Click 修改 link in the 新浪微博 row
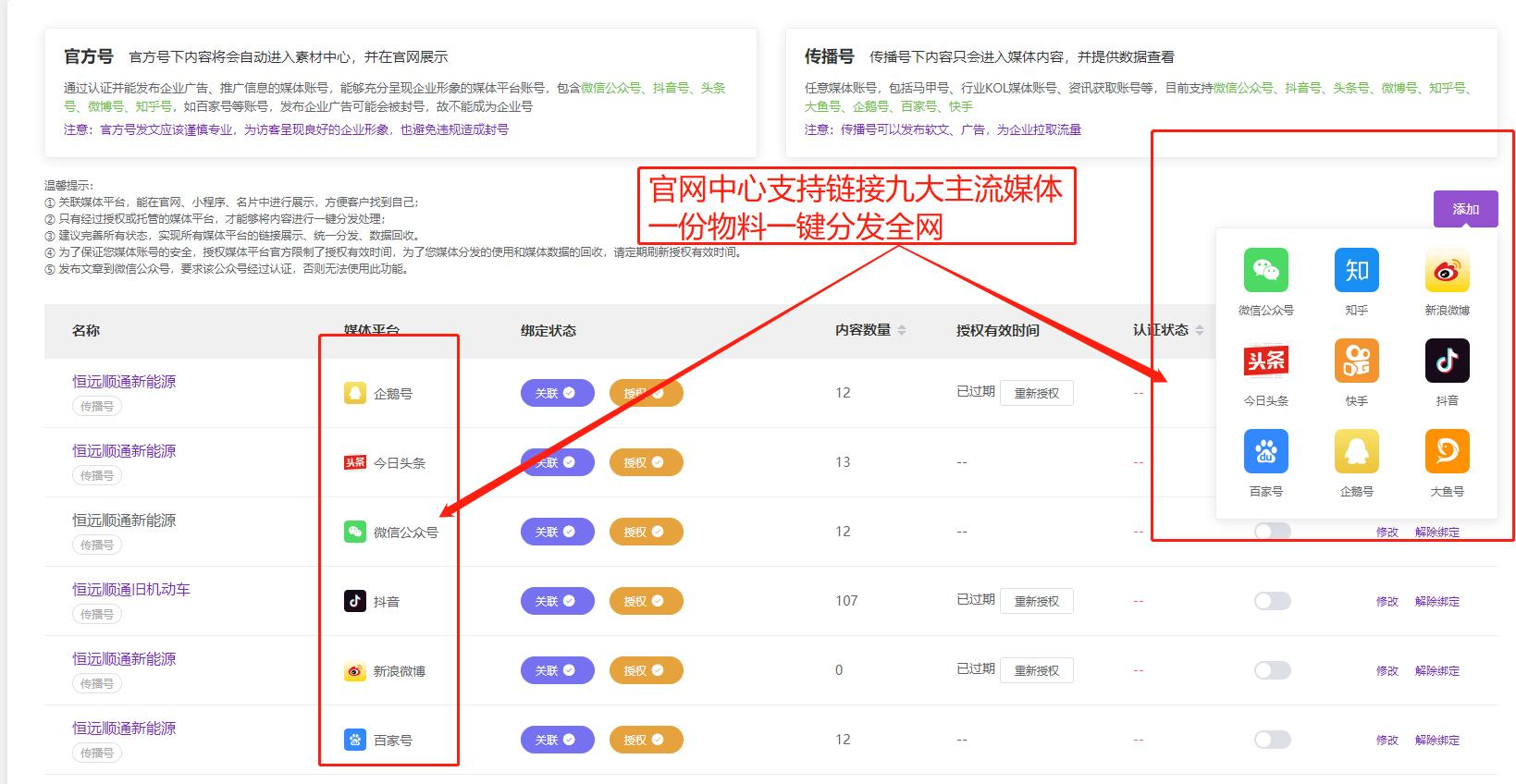Viewport: 1516px width, 784px height. click(x=1387, y=671)
